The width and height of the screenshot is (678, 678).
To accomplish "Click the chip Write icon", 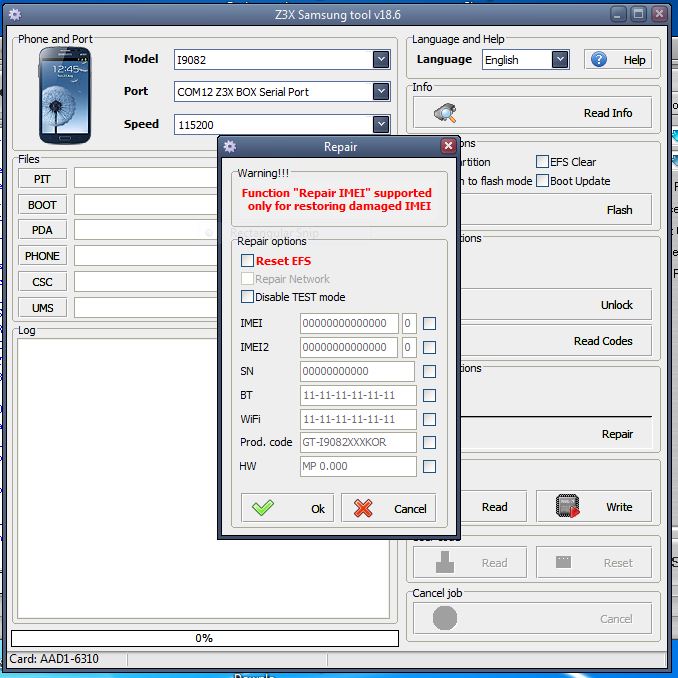I will pyautogui.click(x=567, y=506).
